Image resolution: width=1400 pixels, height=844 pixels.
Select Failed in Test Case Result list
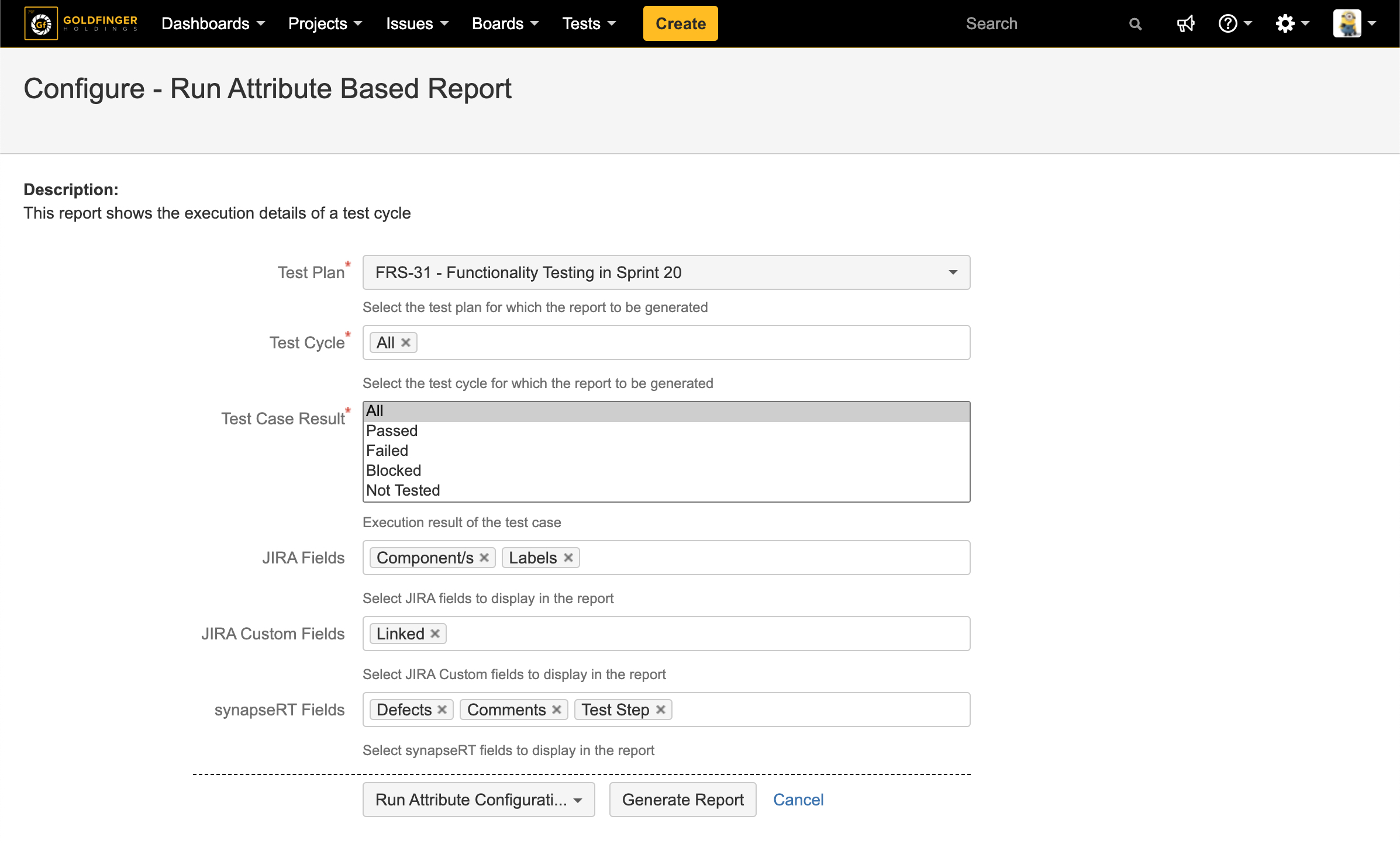[x=387, y=451]
